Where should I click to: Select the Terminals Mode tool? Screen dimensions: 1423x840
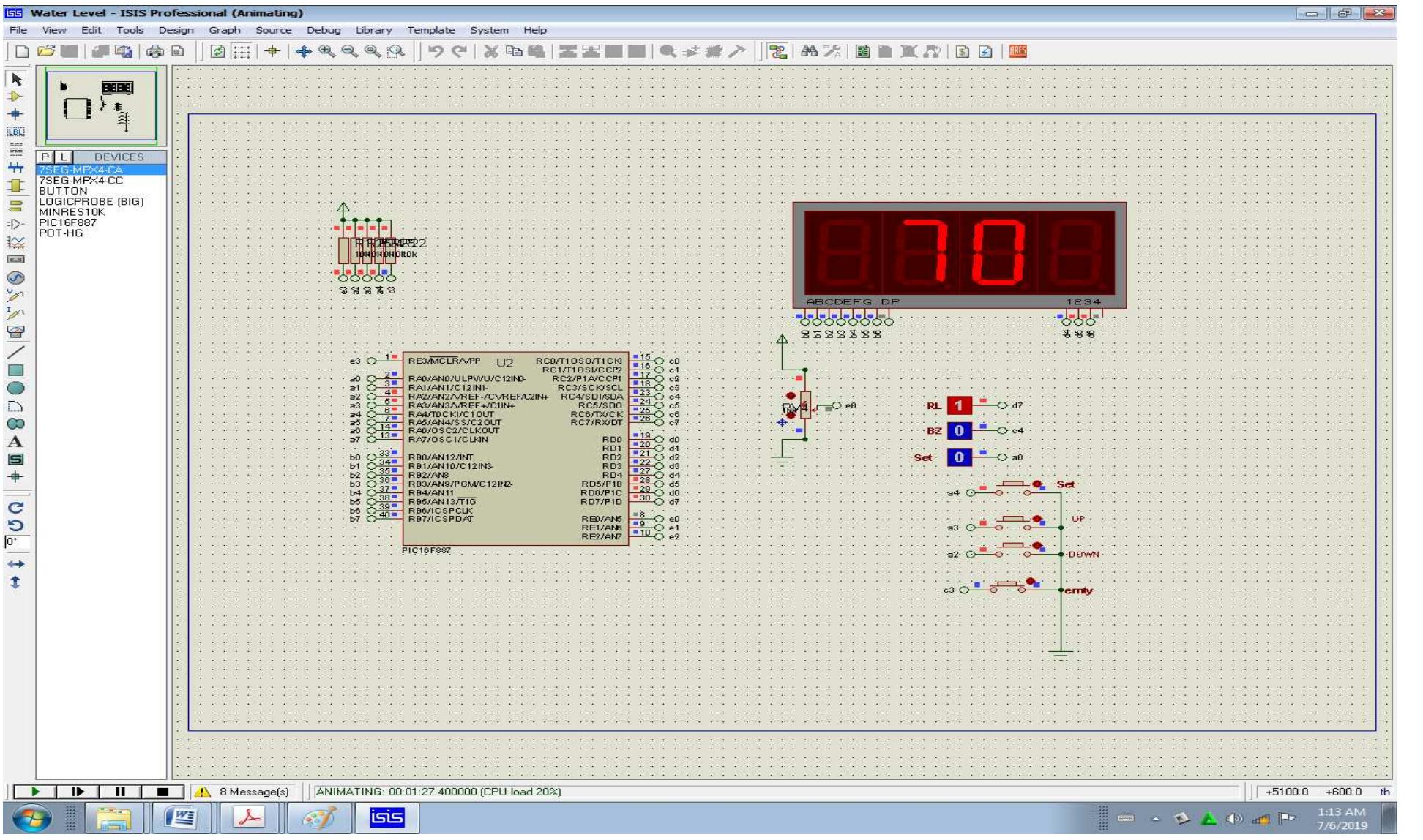click(15, 206)
